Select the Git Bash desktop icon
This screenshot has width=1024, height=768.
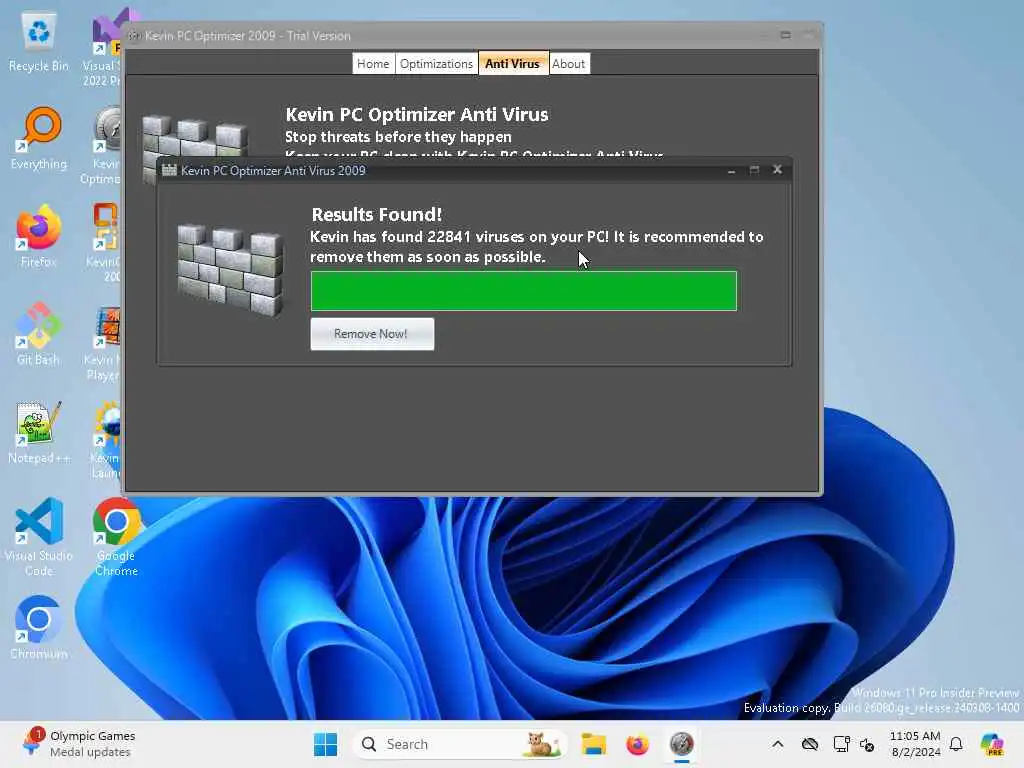(39, 334)
